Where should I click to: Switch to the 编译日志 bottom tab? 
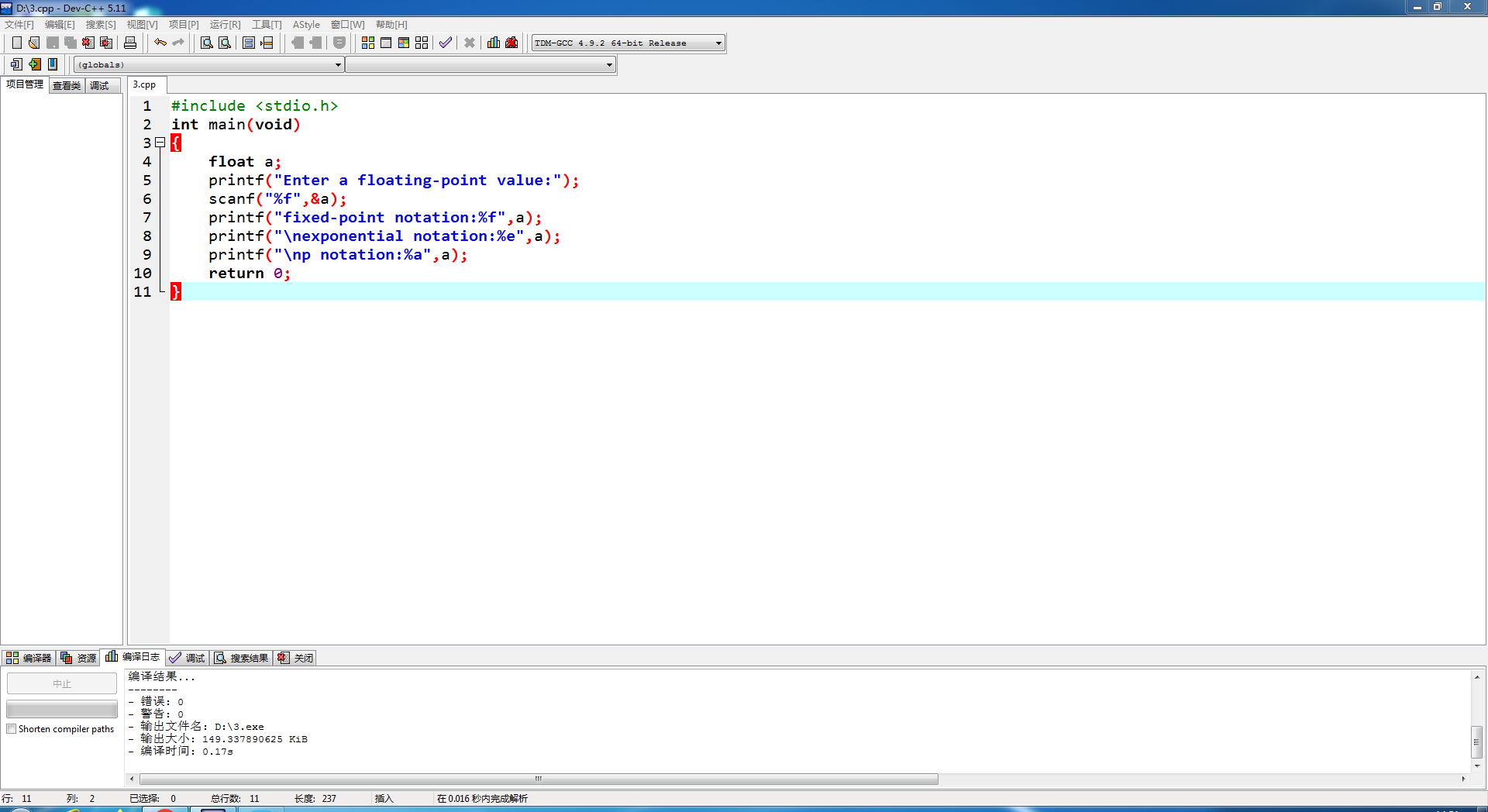point(133,656)
